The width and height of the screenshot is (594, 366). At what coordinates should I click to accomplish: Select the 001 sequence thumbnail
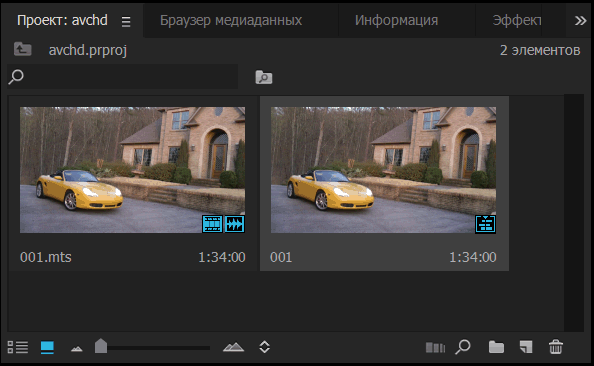(383, 170)
